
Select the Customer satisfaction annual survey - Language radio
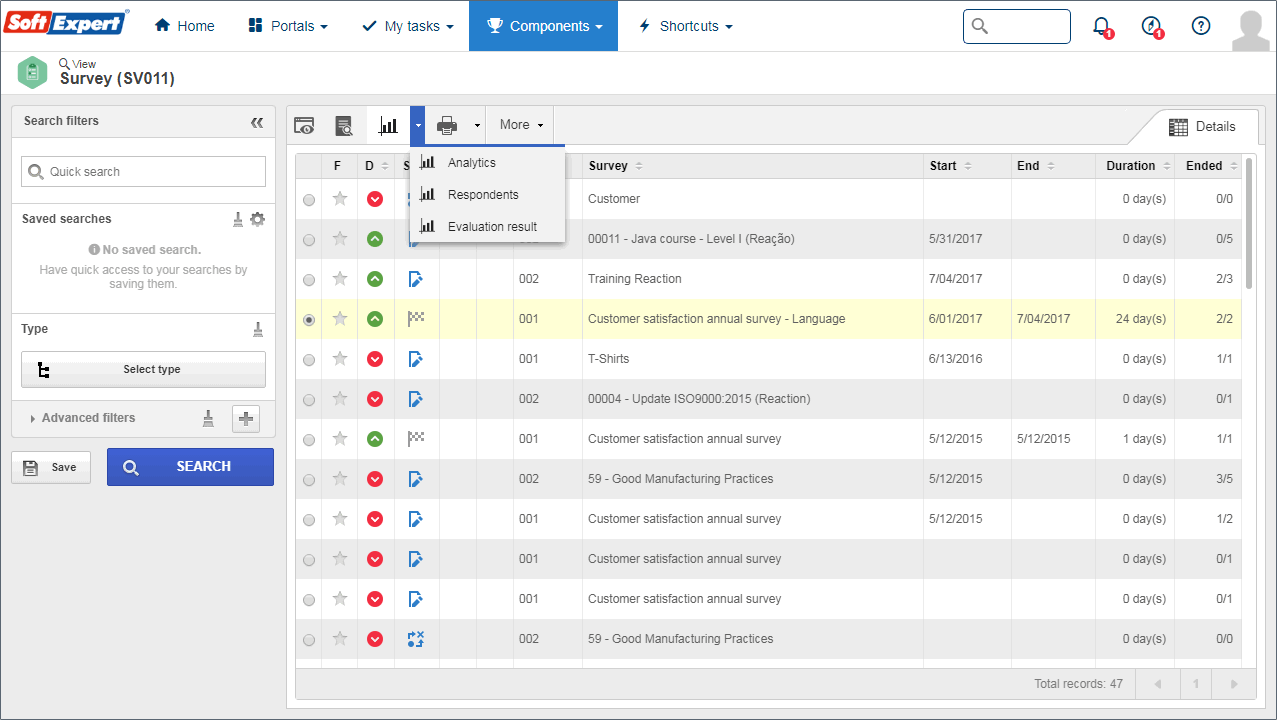coord(309,320)
